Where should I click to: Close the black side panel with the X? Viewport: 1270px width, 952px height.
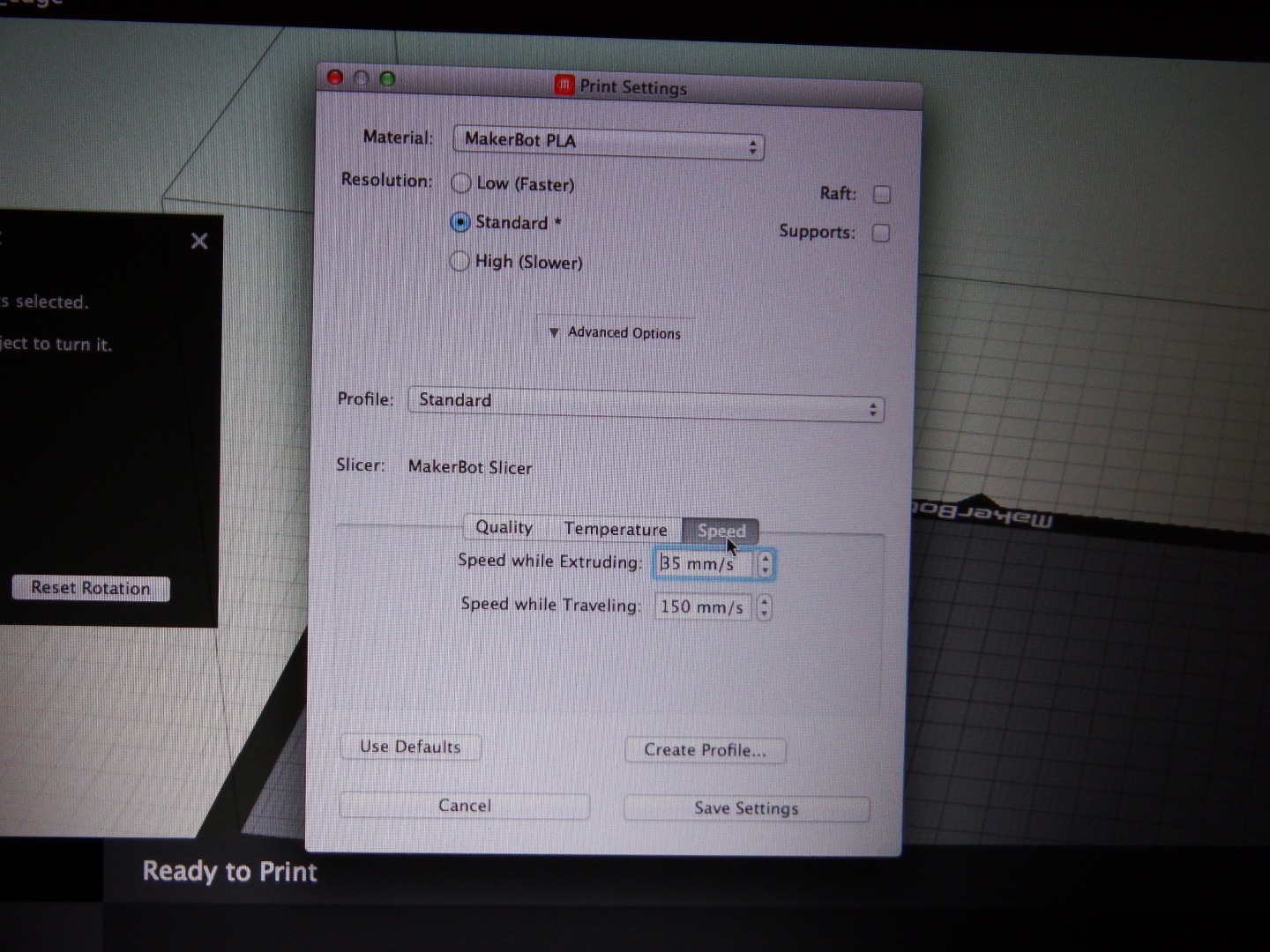click(x=199, y=241)
